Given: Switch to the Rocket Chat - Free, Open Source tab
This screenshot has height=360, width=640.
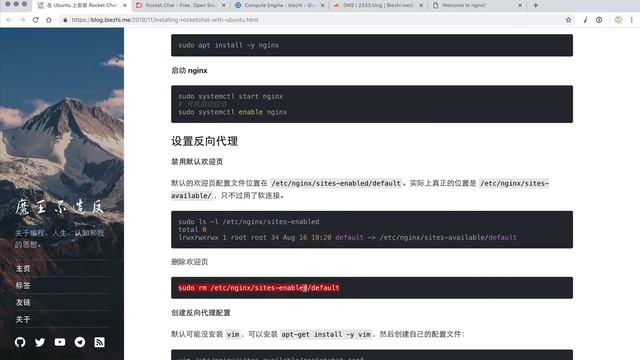Looking at the screenshot, I should (x=181, y=5).
